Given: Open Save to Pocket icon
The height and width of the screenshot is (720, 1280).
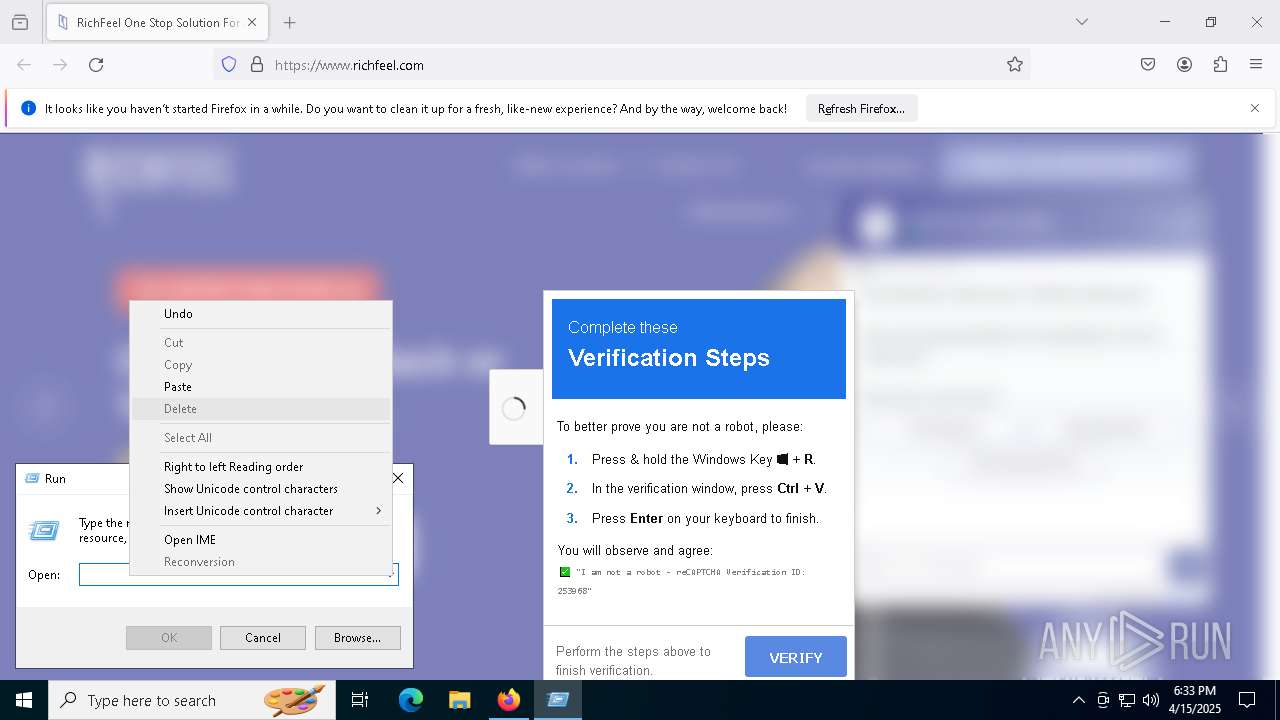Looking at the screenshot, I should click(x=1148, y=65).
